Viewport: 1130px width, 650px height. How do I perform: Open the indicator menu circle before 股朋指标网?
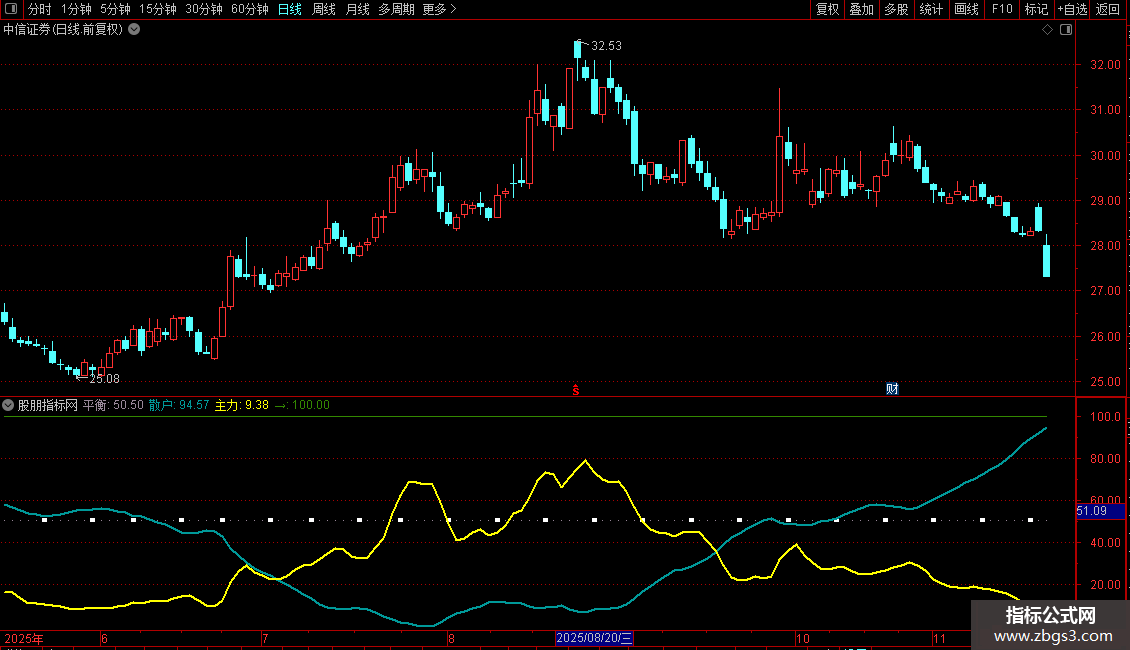[x=8, y=405]
